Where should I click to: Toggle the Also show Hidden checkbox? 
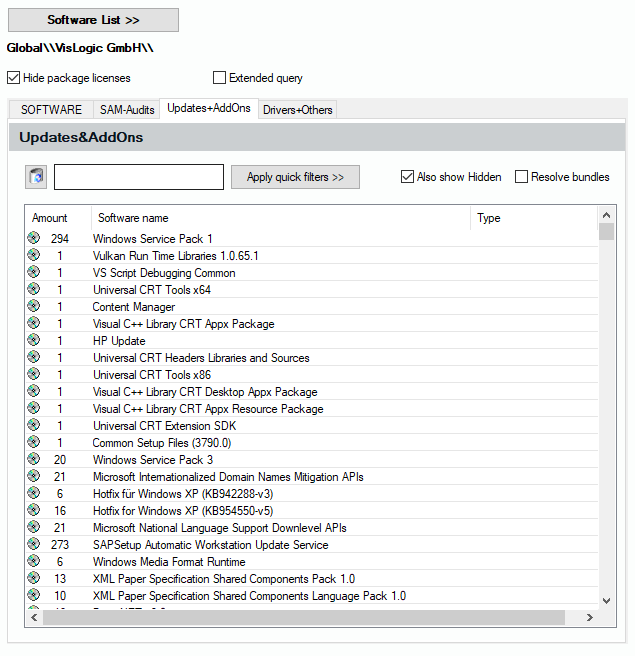point(407,177)
